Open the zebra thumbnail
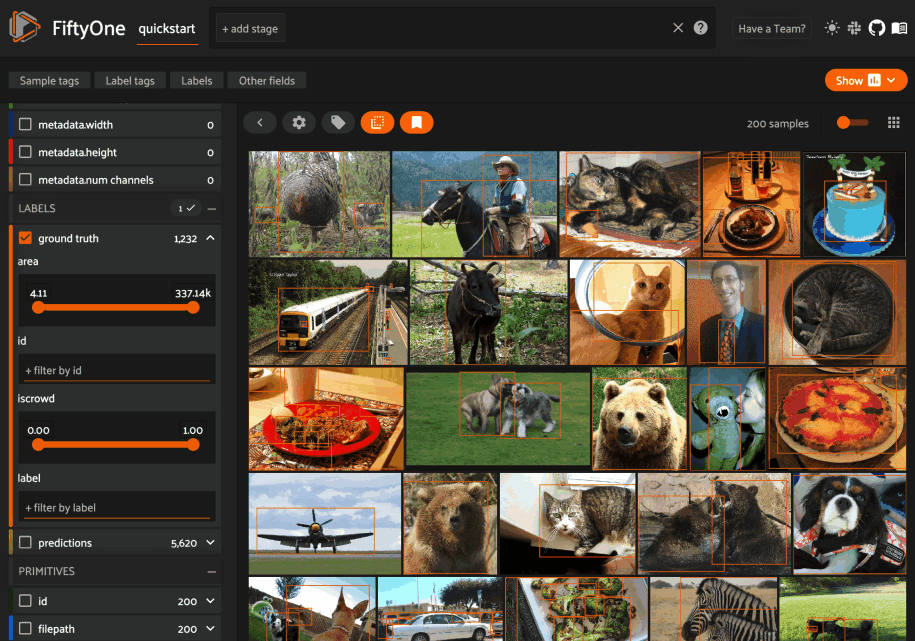 click(714, 609)
